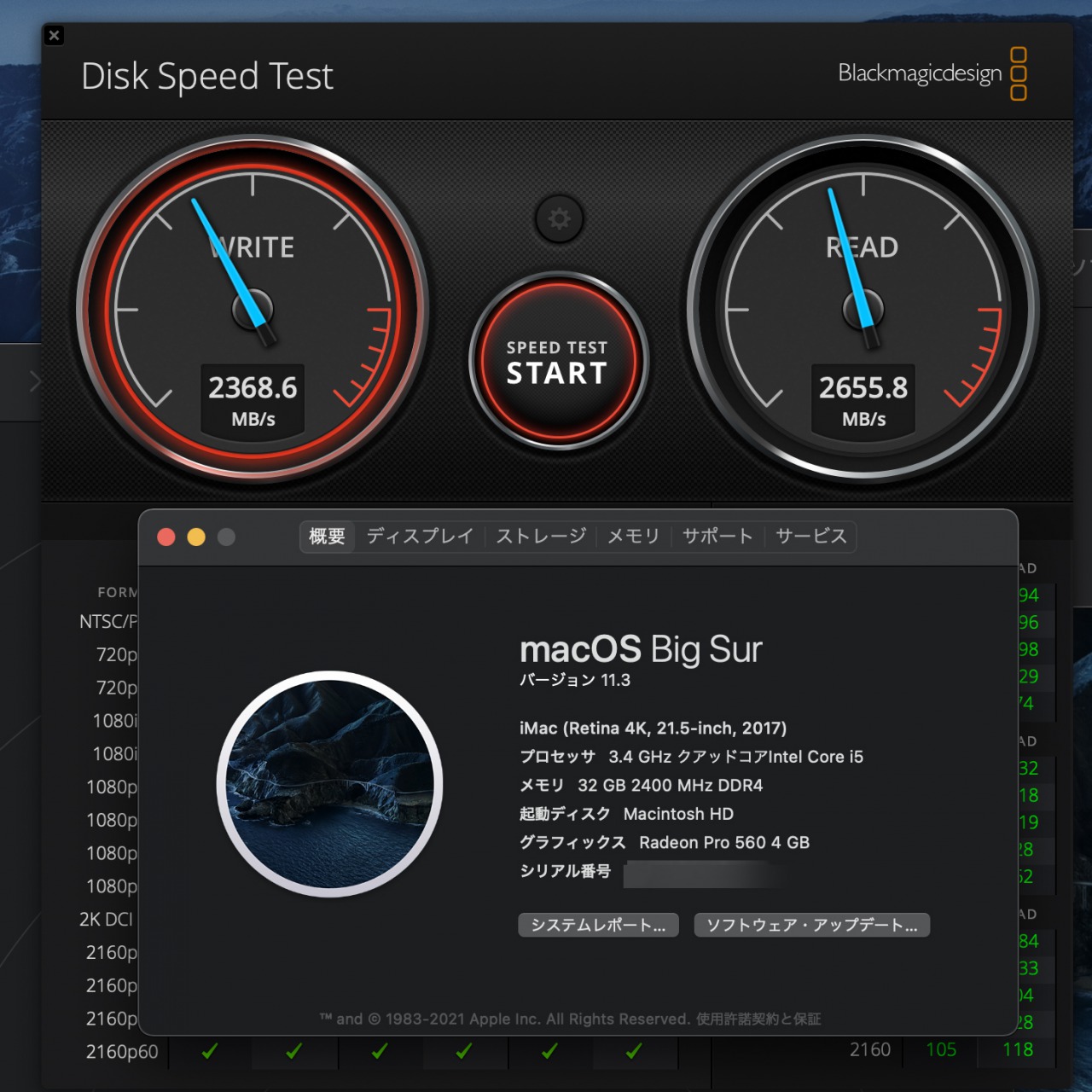Click the READ speed gauge
The image size is (1092, 1092).
[863, 309]
